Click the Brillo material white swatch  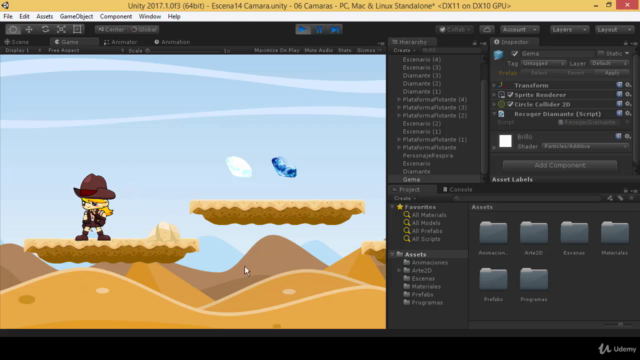[505, 141]
